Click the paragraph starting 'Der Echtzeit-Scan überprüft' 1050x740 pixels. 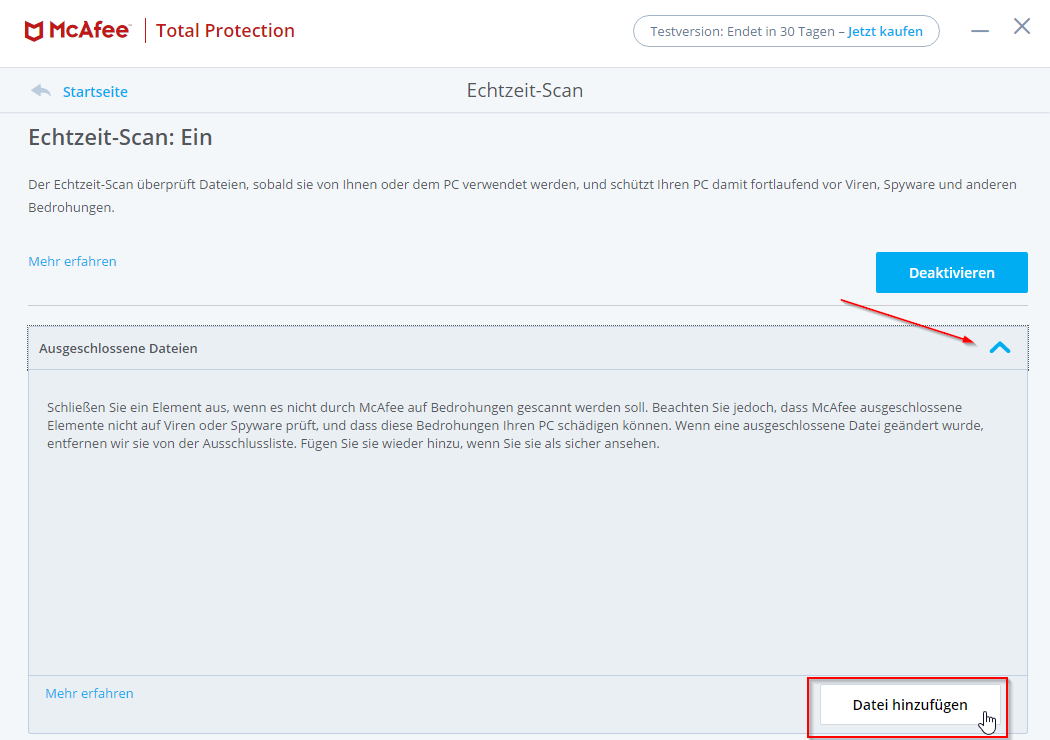coord(522,196)
